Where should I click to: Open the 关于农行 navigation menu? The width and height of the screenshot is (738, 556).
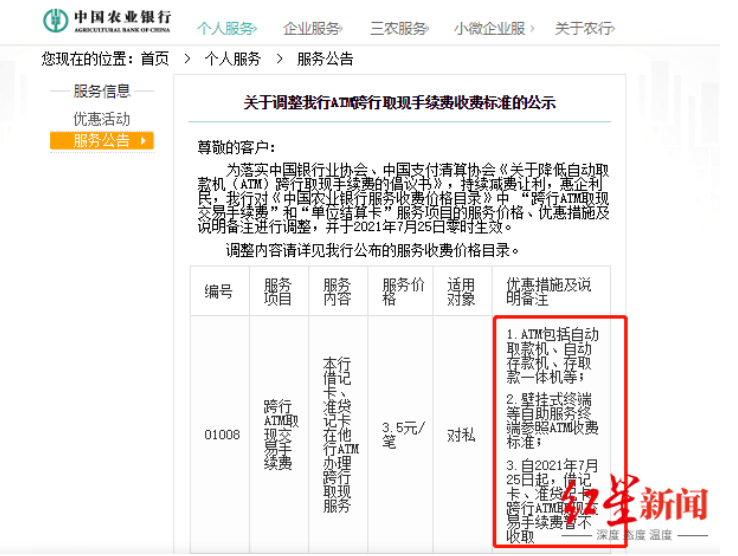[x=584, y=29]
